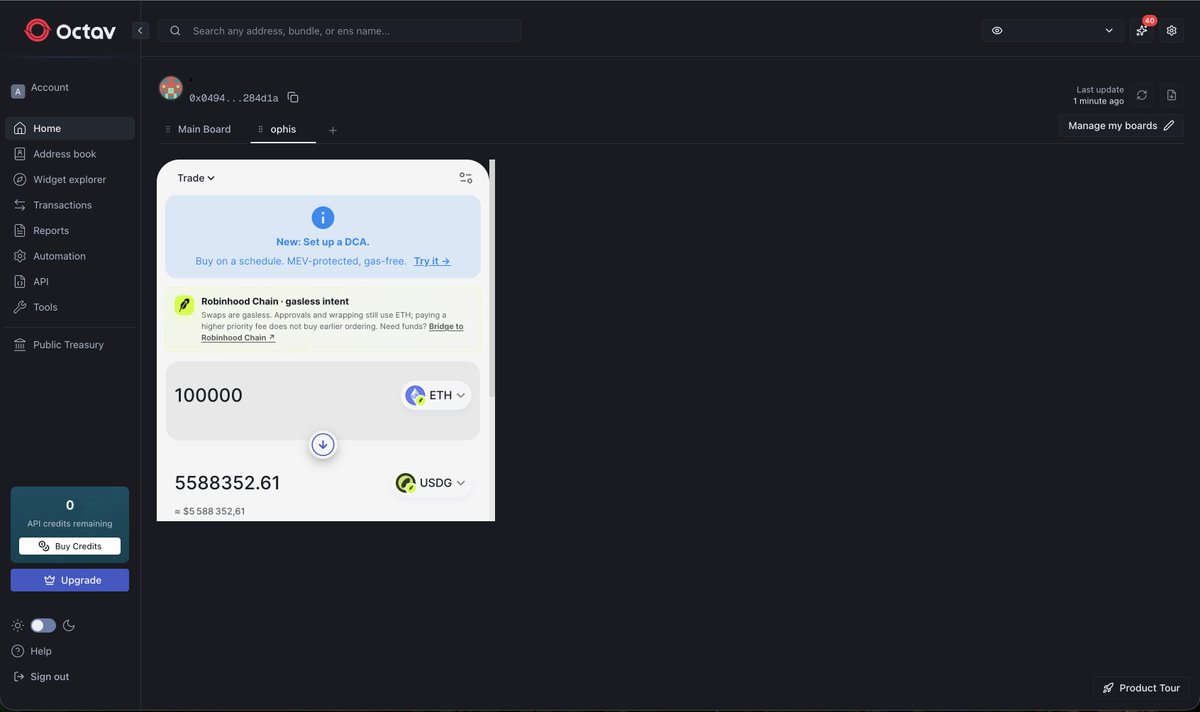Open the ETH token selector
This screenshot has height=712, width=1200.
[436, 395]
